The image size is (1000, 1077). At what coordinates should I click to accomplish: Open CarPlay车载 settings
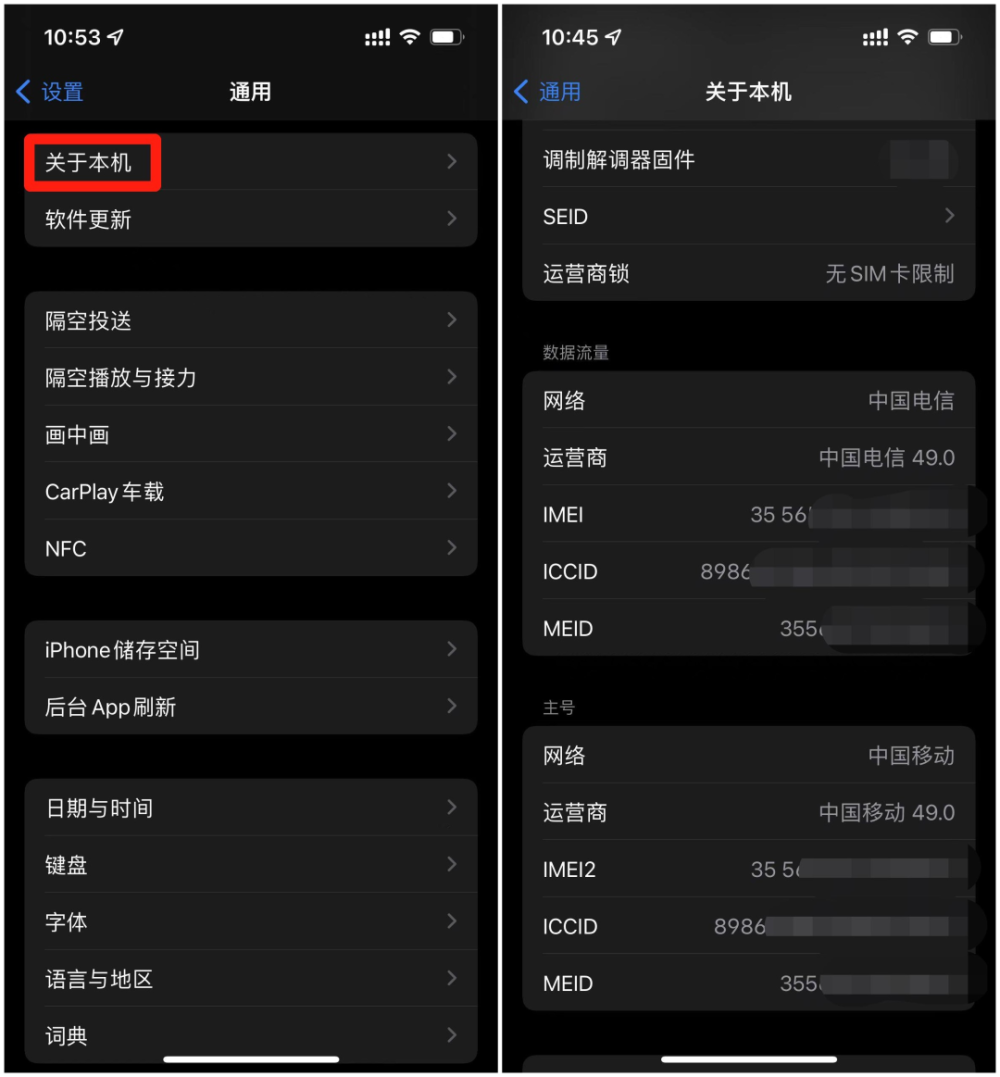251,491
